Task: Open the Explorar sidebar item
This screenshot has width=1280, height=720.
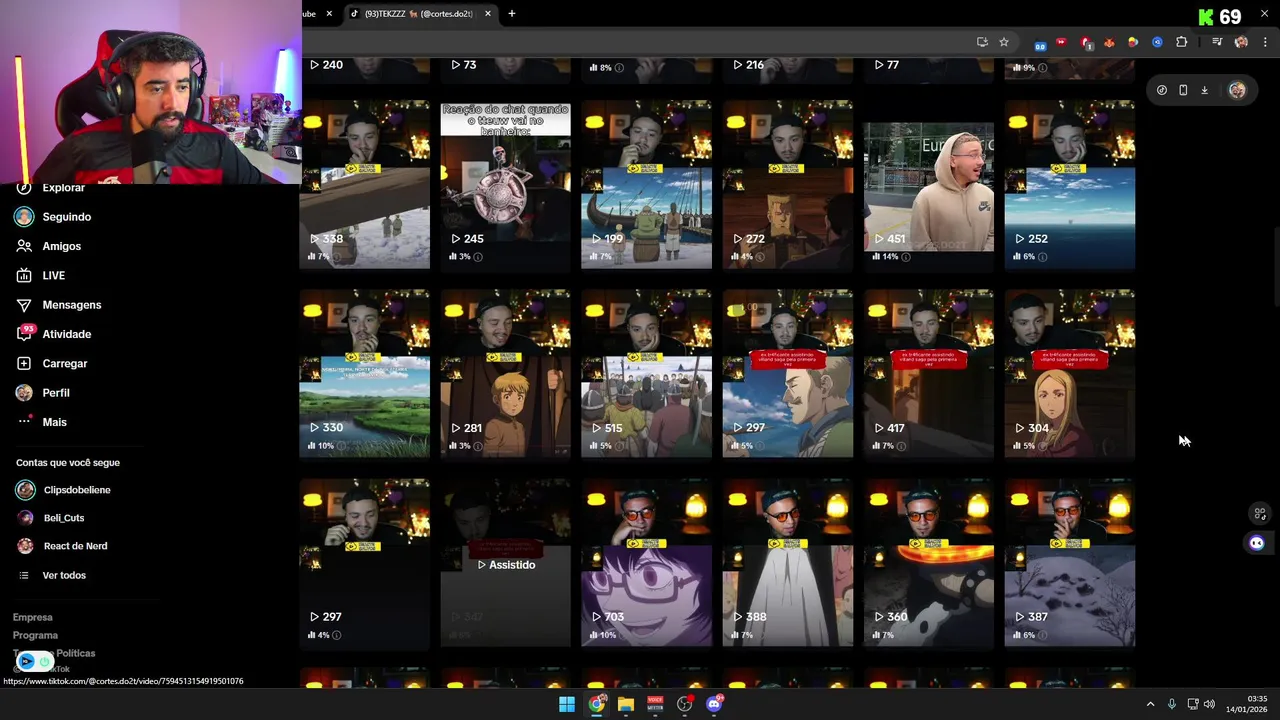Action: click(x=63, y=188)
